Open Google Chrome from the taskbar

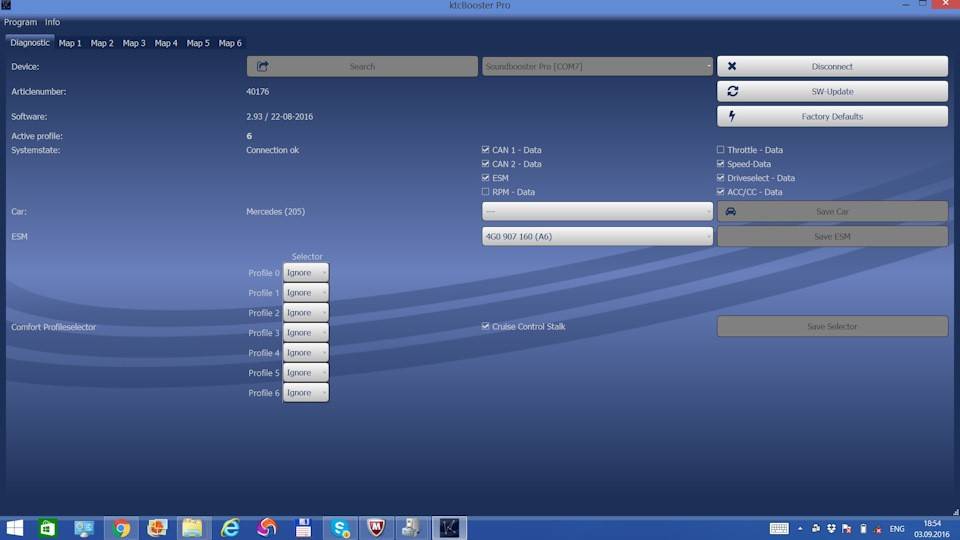(x=121, y=528)
